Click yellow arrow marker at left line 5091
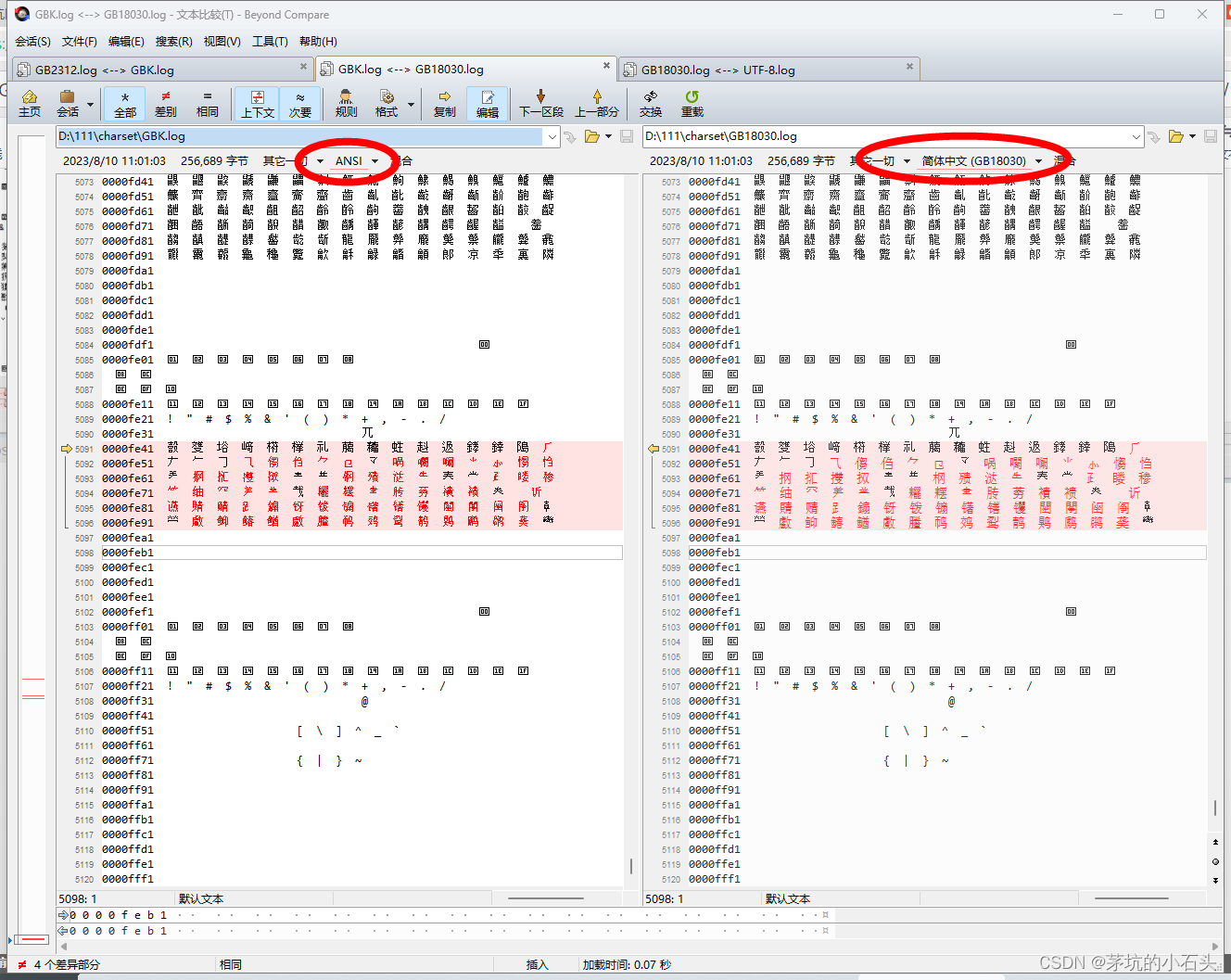Image resolution: width=1231 pixels, height=980 pixels. click(67, 449)
